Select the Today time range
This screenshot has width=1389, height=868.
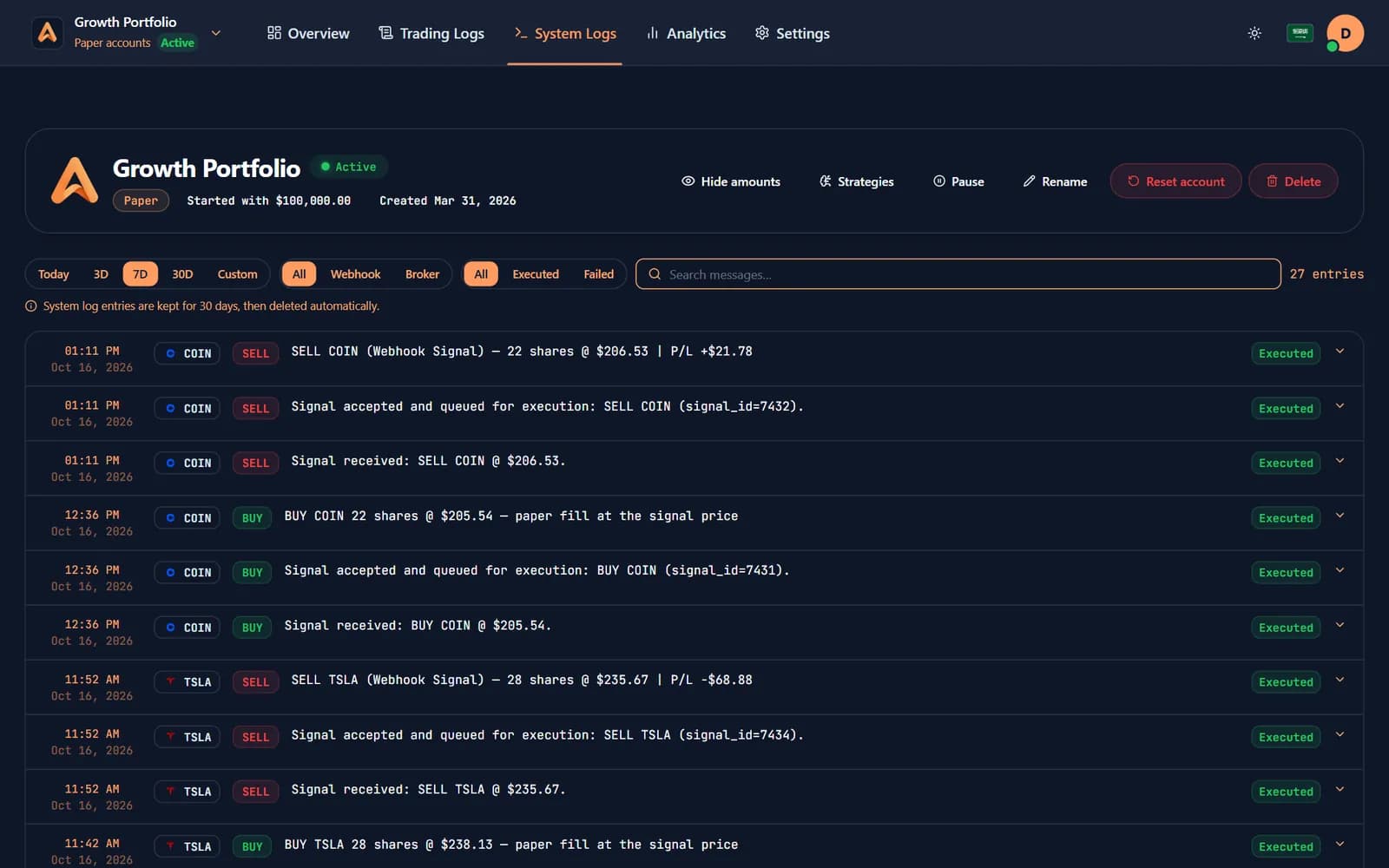(53, 274)
